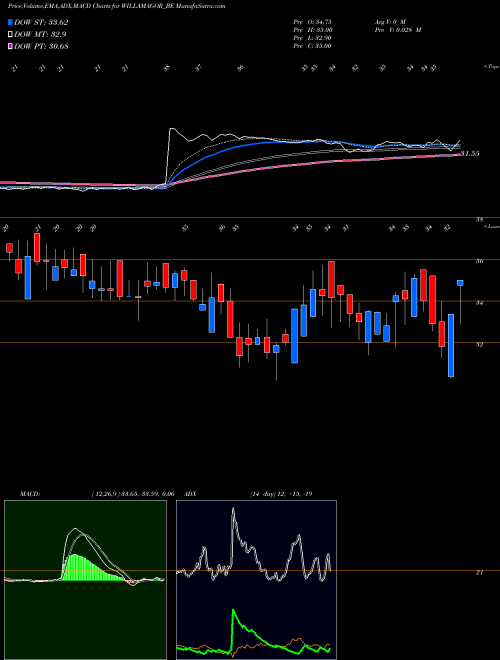Image resolution: width=500 pixels, height=660 pixels.
Task: Click the 'DOW PT: 30.68' label
Action: tap(41, 46)
